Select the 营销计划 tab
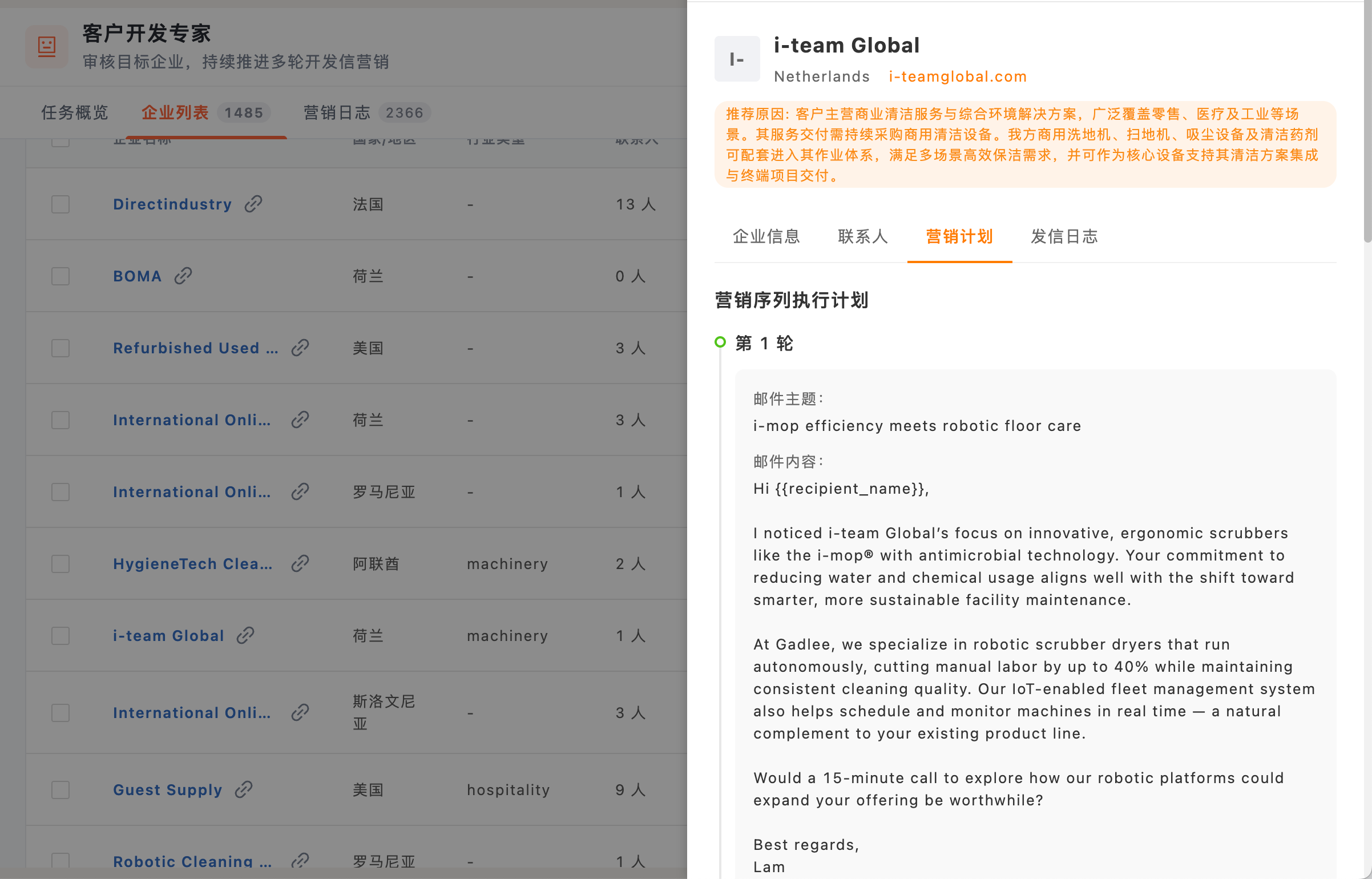 coord(959,236)
